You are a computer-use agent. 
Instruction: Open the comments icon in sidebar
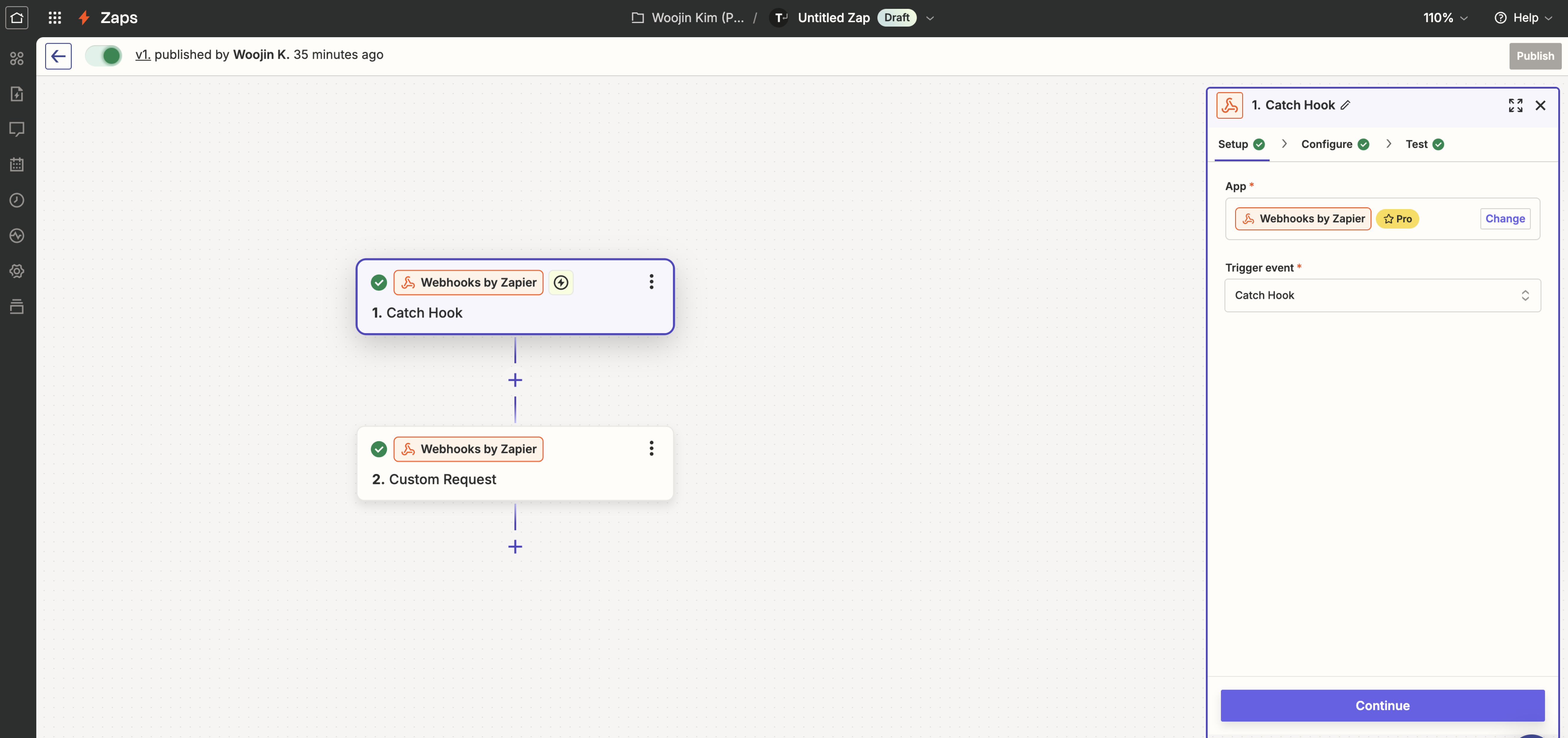click(x=17, y=129)
